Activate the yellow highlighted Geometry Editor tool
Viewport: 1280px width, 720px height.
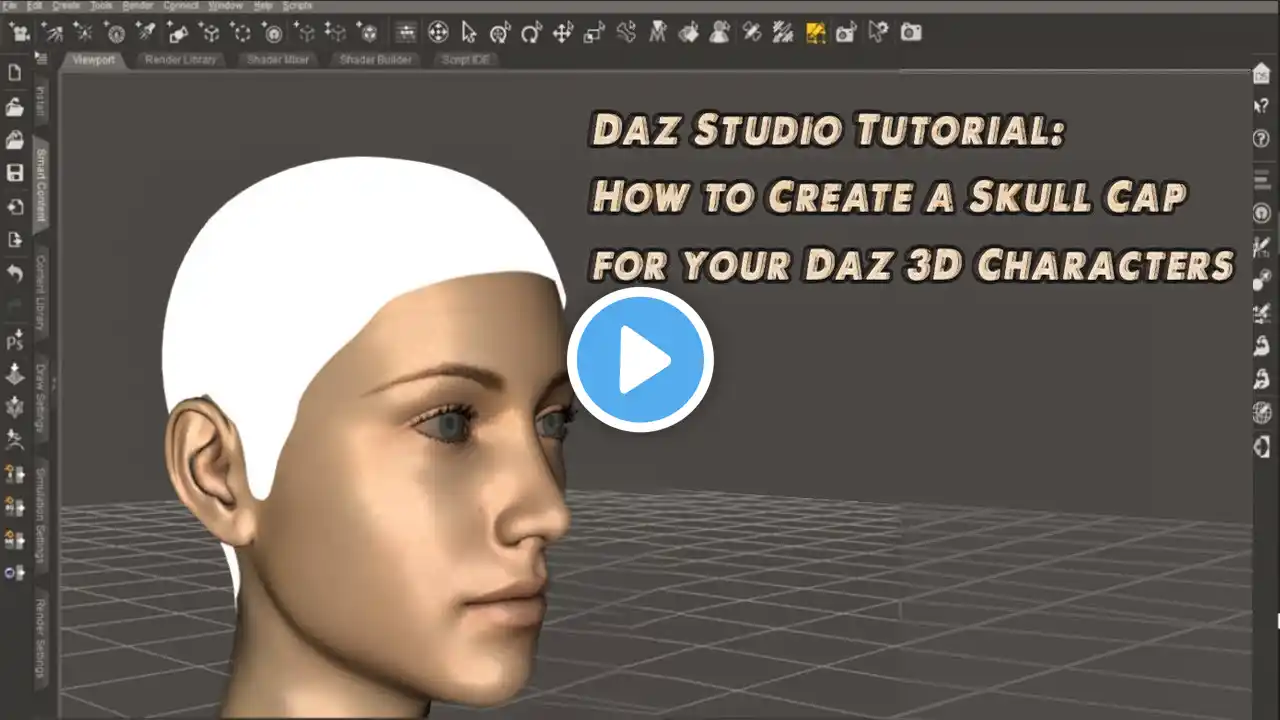[816, 33]
